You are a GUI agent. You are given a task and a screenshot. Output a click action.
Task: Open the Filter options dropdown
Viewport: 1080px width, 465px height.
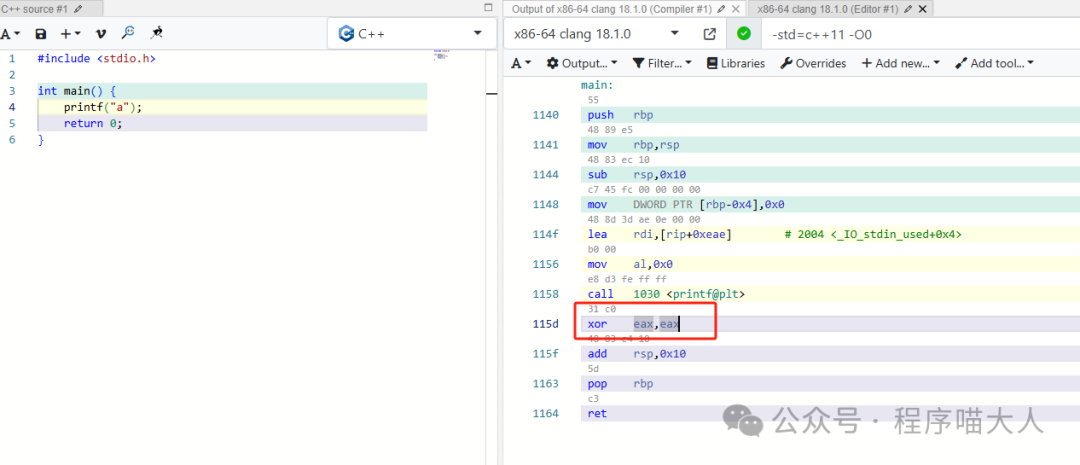pyautogui.click(x=662, y=63)
